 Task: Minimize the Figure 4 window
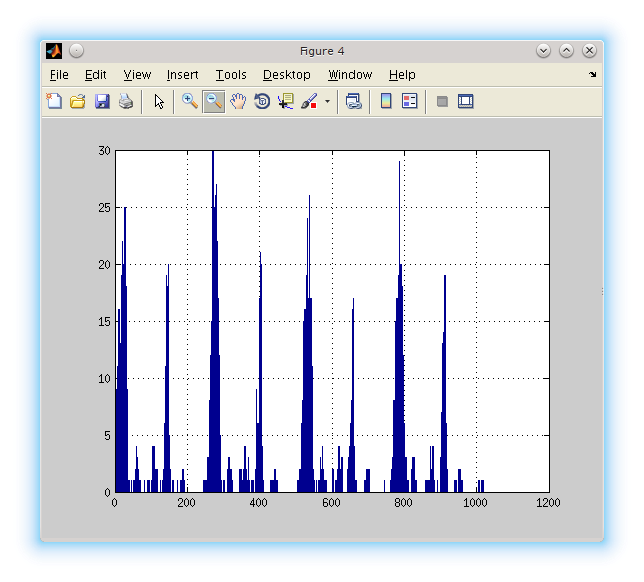click(543, 51)
